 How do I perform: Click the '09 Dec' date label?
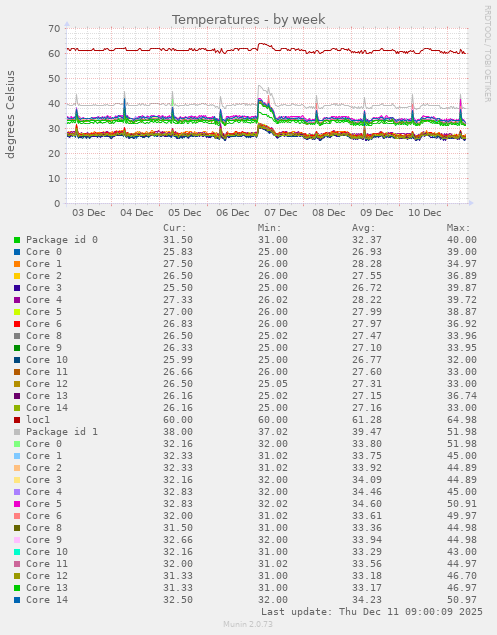pos(377,213)
